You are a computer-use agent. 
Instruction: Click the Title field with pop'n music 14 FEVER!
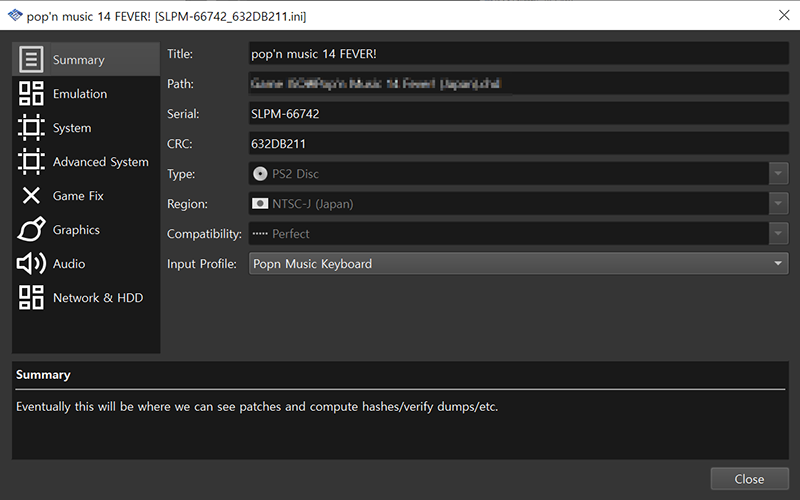(518, 54)
